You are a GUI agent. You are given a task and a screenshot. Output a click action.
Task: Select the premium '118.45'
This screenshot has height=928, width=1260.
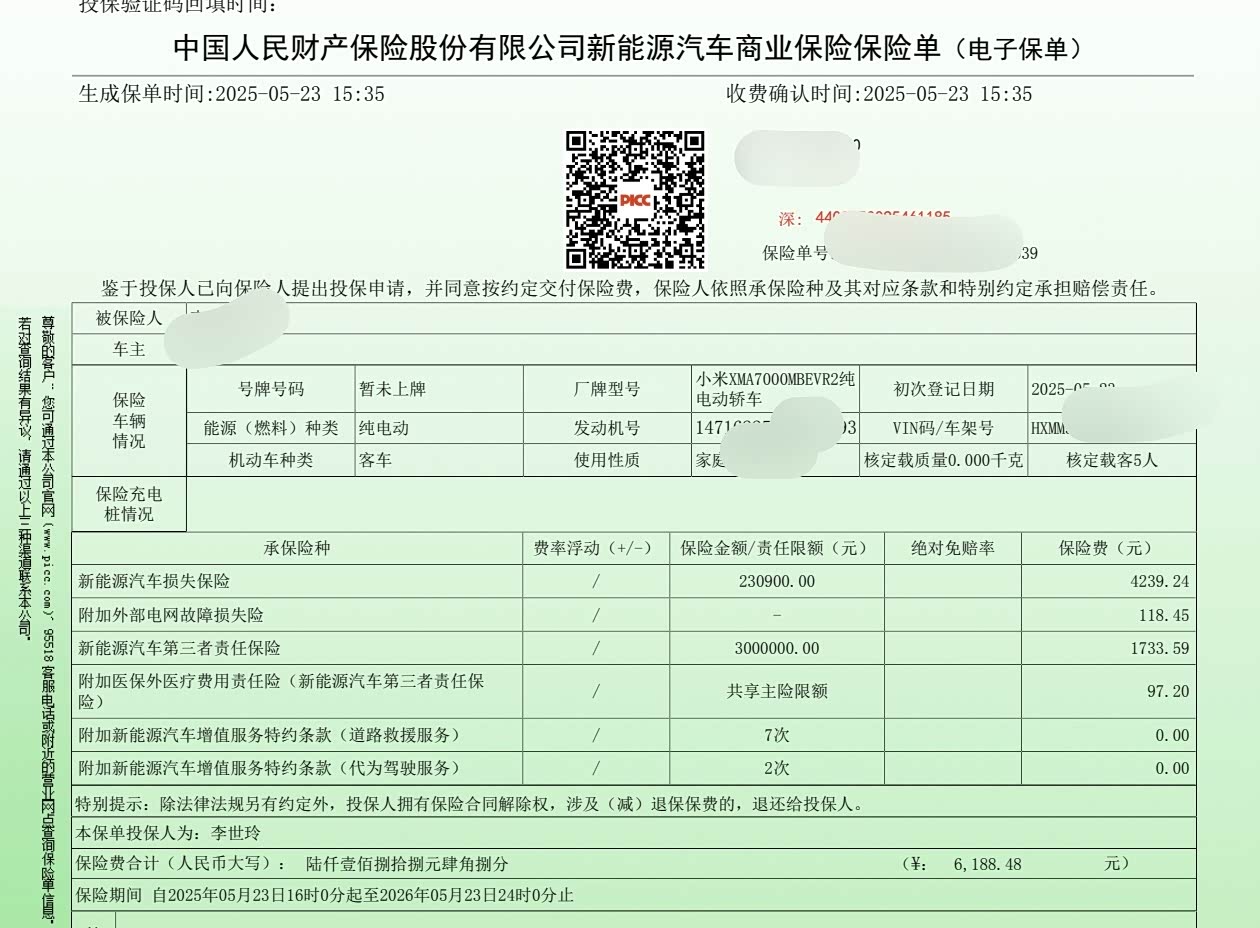1164,615
